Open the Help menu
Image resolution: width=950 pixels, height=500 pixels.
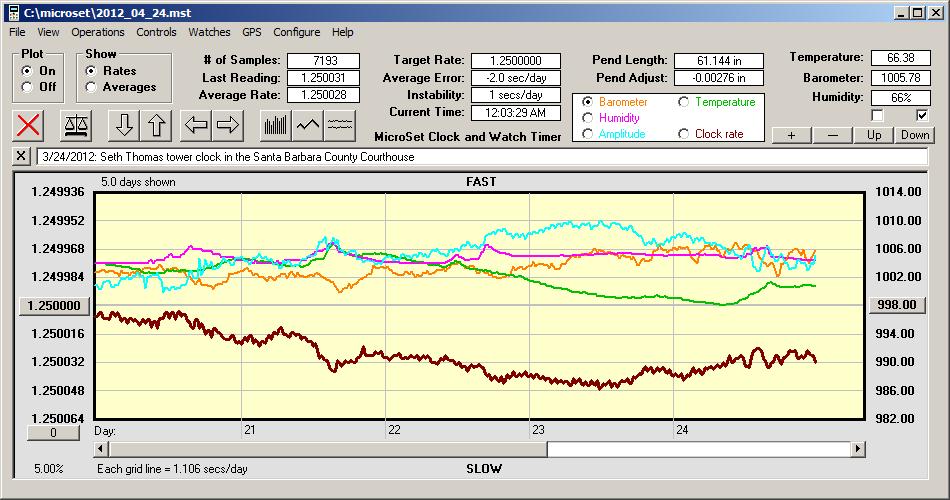tap(342, 32)
